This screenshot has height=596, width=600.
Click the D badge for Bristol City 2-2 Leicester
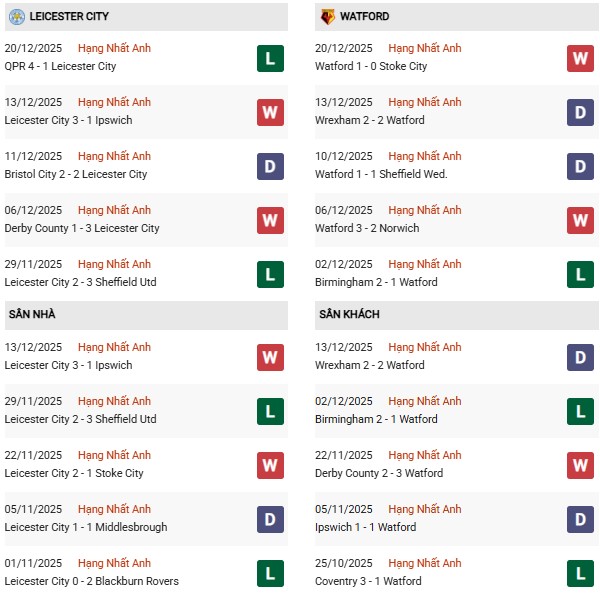point(270,166)
